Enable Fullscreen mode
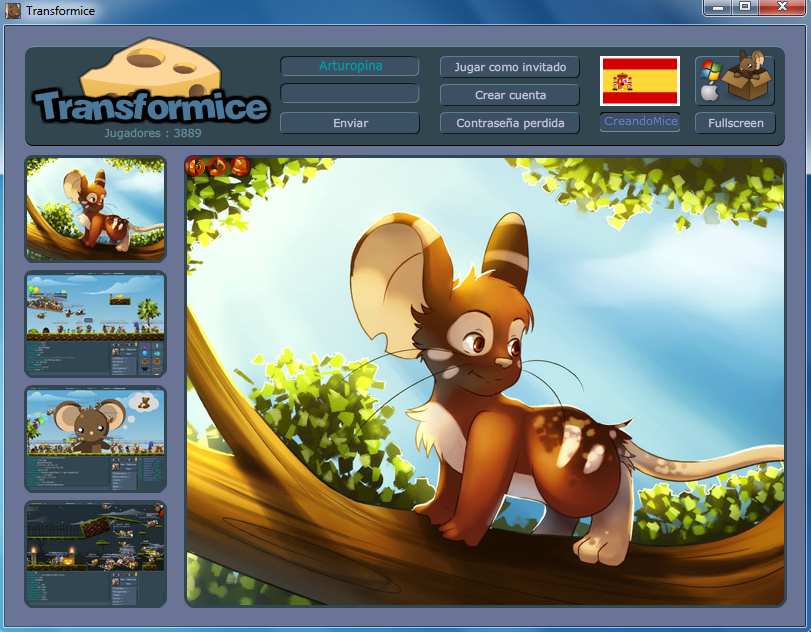 click(735, 122)
